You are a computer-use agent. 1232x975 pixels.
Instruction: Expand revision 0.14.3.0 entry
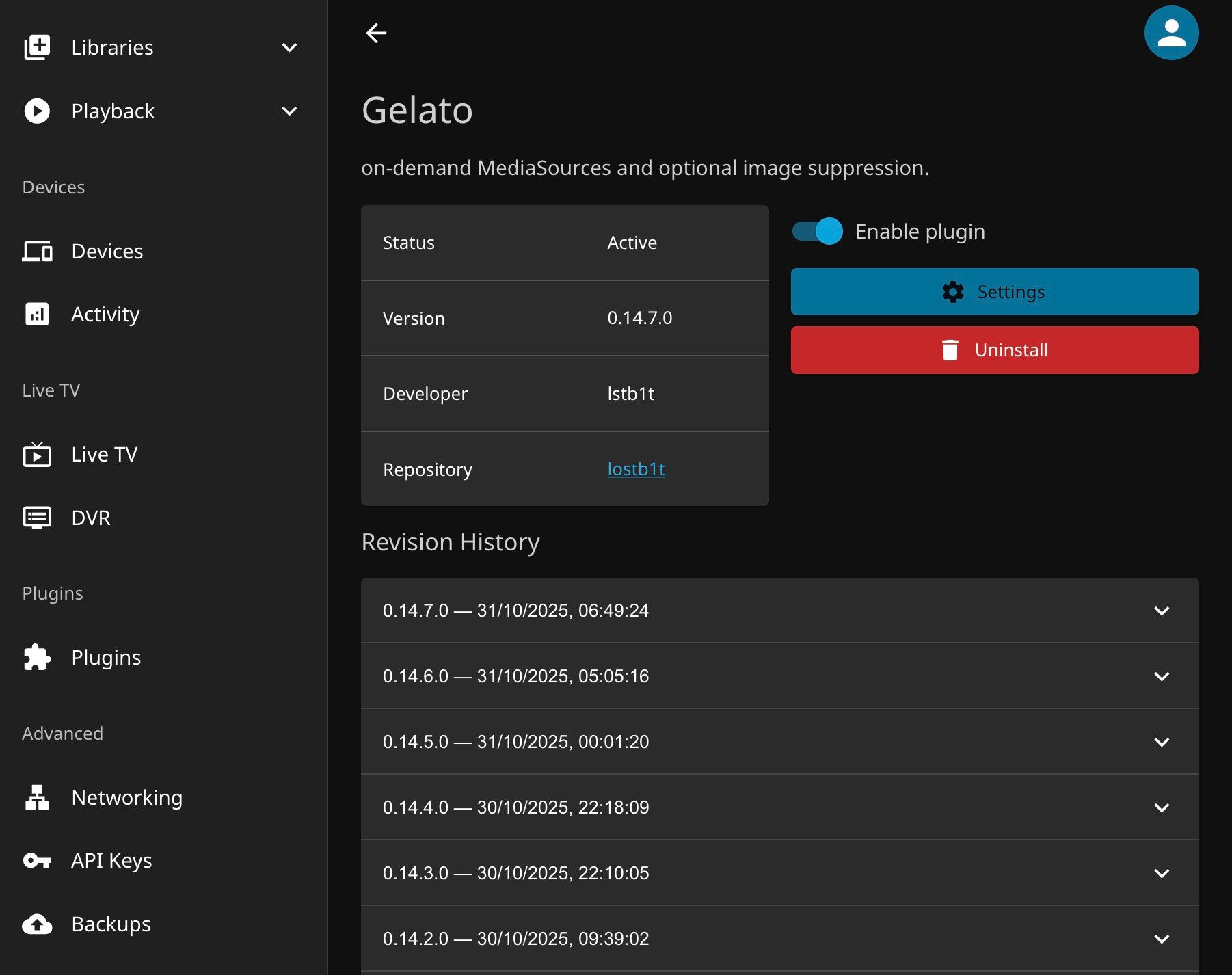(x=1161, y=873)
